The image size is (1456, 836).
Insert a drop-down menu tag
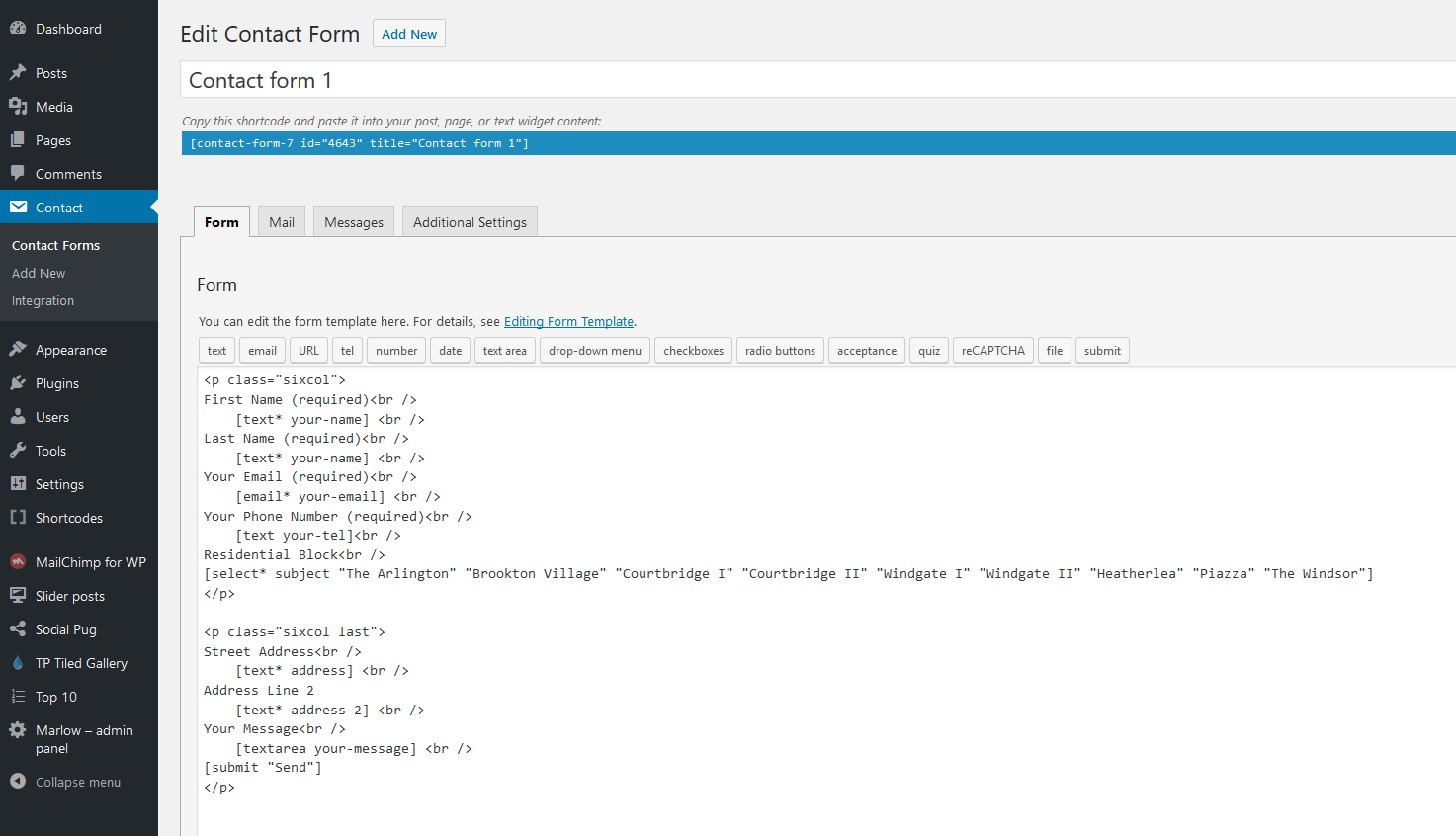(x=594, y=351)
